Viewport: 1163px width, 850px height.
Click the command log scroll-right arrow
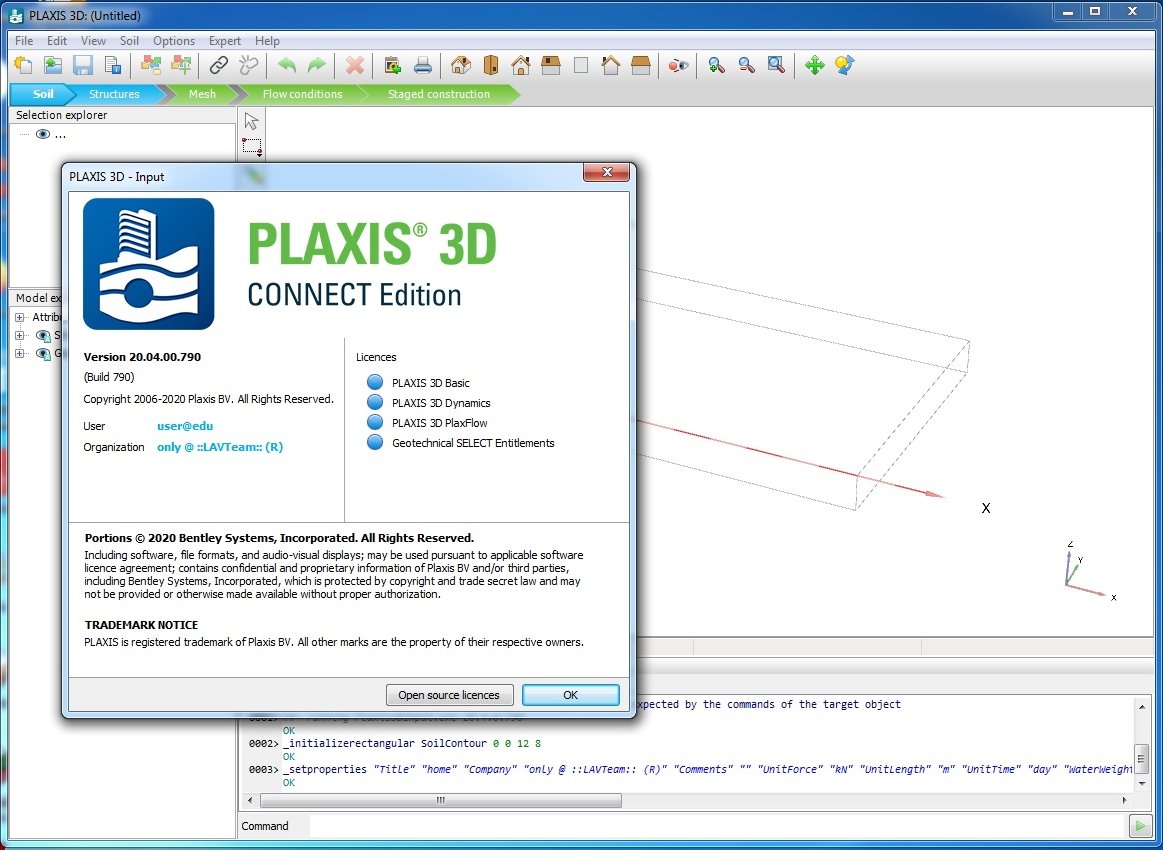[x=1124, y=800]
